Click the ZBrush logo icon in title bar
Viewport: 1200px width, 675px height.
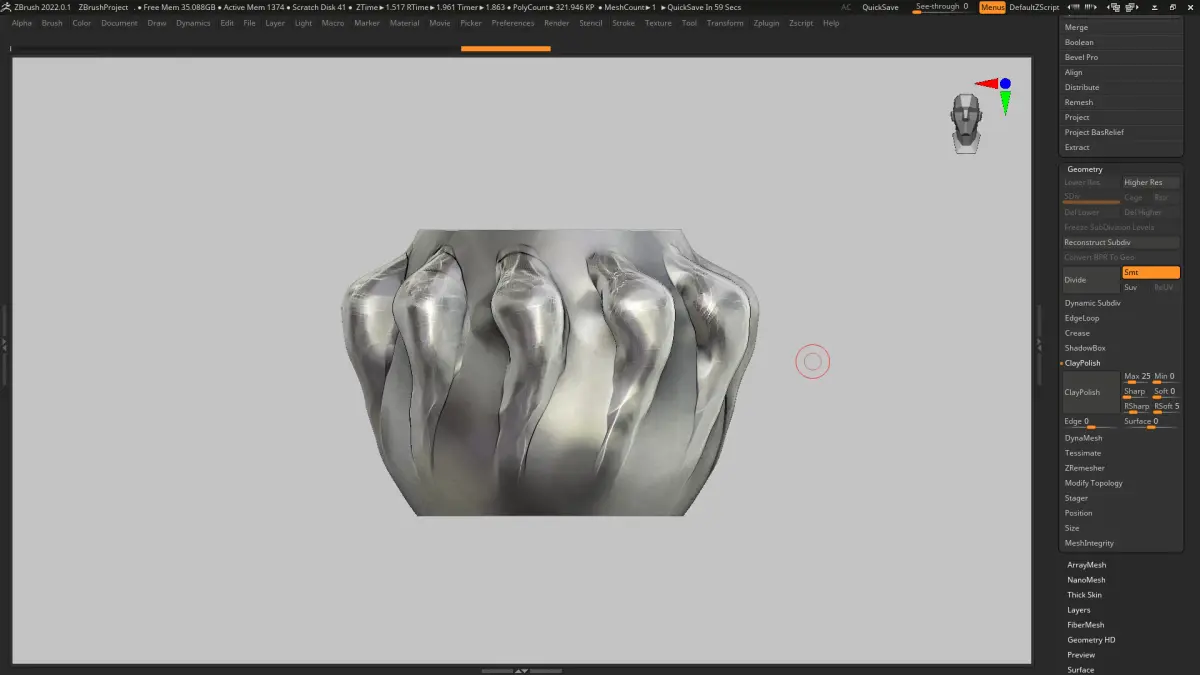6,7
